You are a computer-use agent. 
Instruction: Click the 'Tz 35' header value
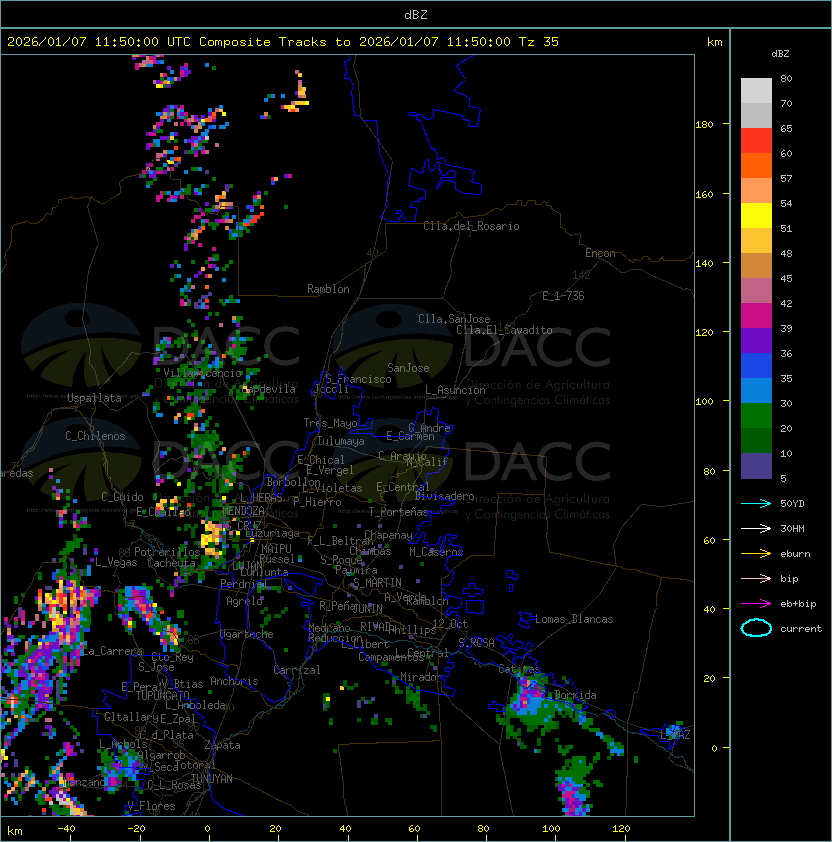[539, 42]
